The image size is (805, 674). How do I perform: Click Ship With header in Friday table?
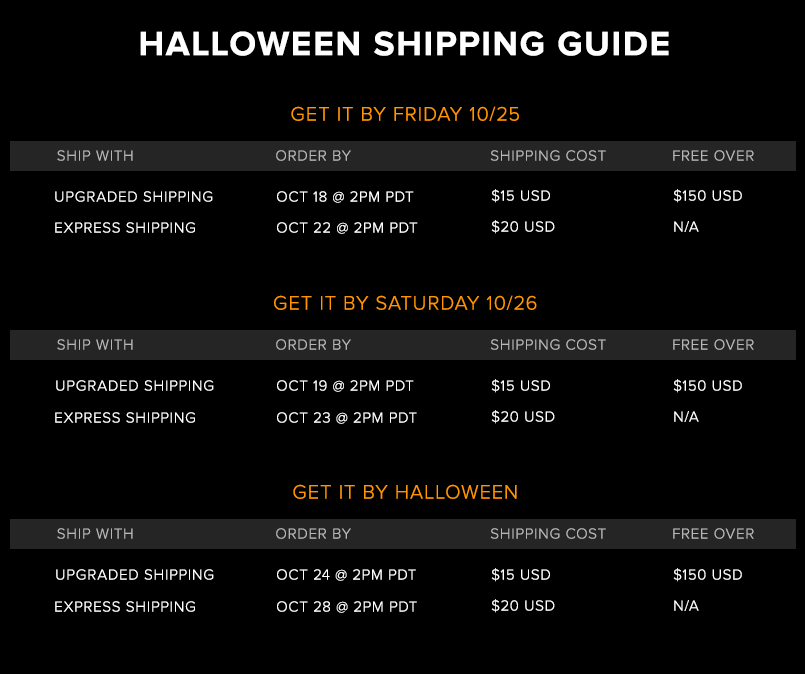click(x=95, y=156)
